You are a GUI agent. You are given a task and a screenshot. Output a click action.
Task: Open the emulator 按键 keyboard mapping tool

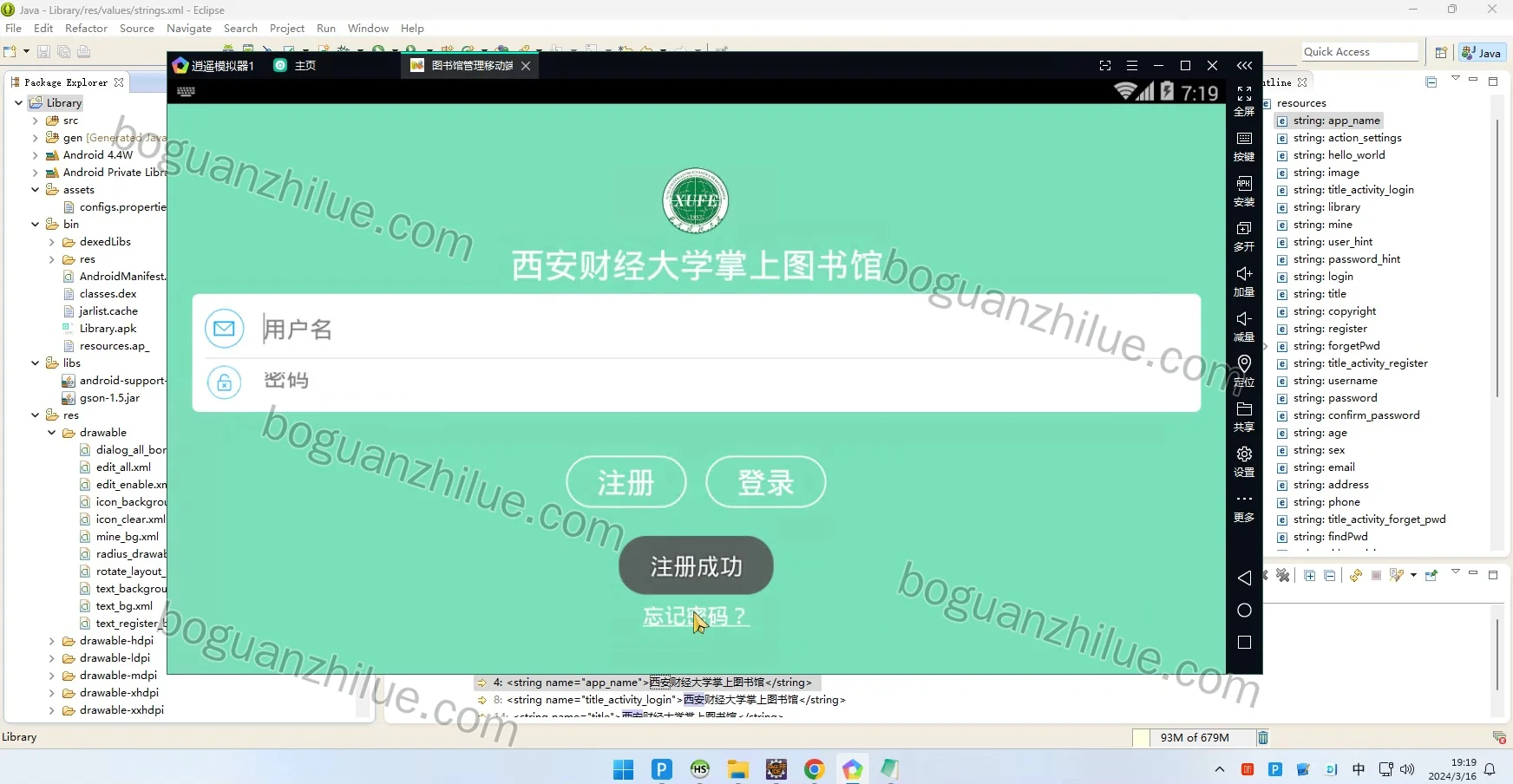(x=1244, y=139)
